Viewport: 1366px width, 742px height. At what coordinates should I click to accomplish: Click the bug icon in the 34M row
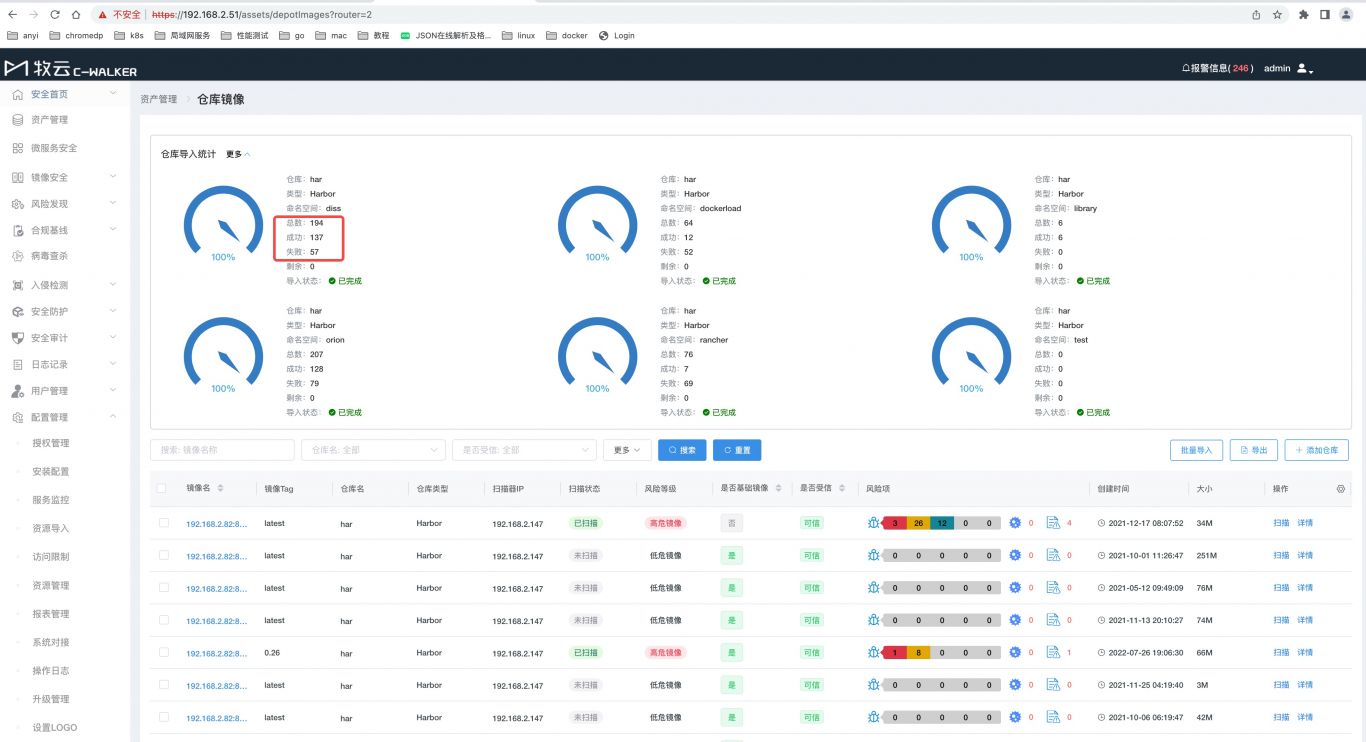pyautogui.click(x=873, y=523)
